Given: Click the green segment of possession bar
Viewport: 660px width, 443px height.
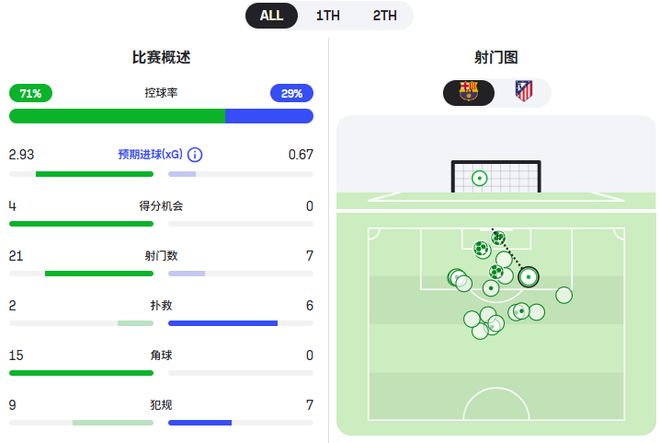Looking at the screenshot, I should pyautogui.click(x=116, y=116).
